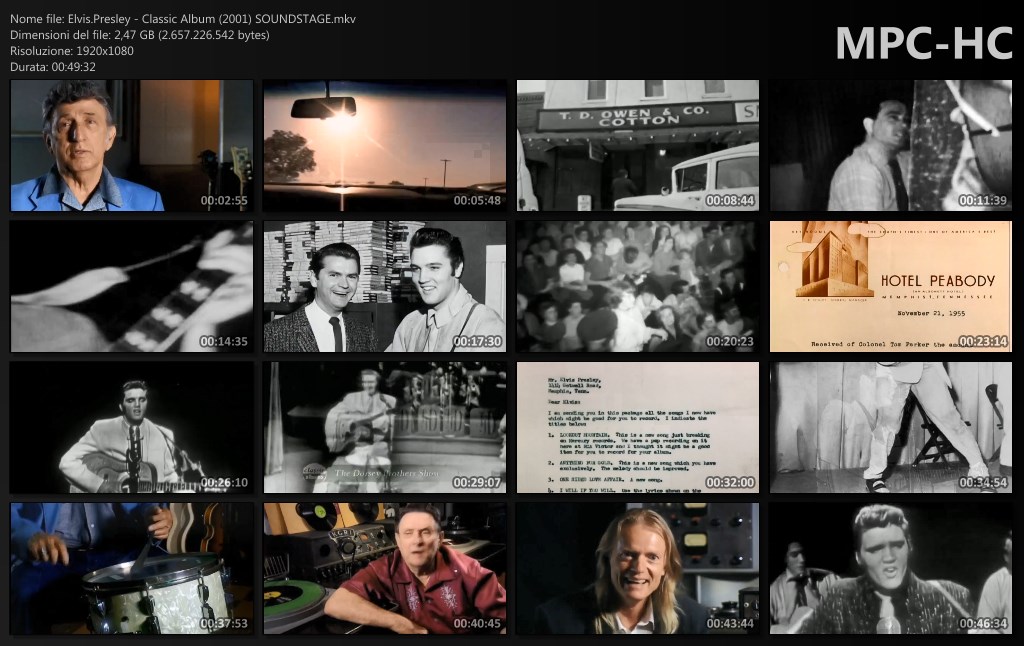
Task: Open the typed letter thumbnail at 00:32:00
Action: tap(638, 428)
